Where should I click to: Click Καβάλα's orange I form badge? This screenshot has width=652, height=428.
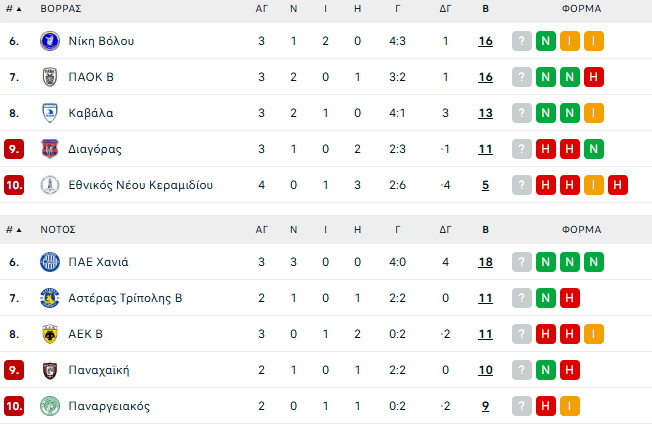(x=593, y=113)
